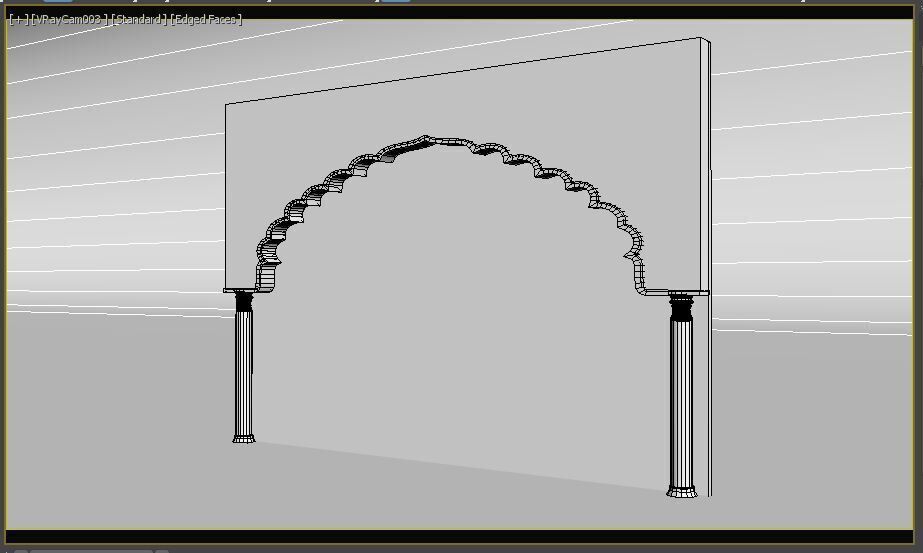Open the Edged Faces display menu
The image size is (923, 553).
pyautogui.click(x=206, y=19)
